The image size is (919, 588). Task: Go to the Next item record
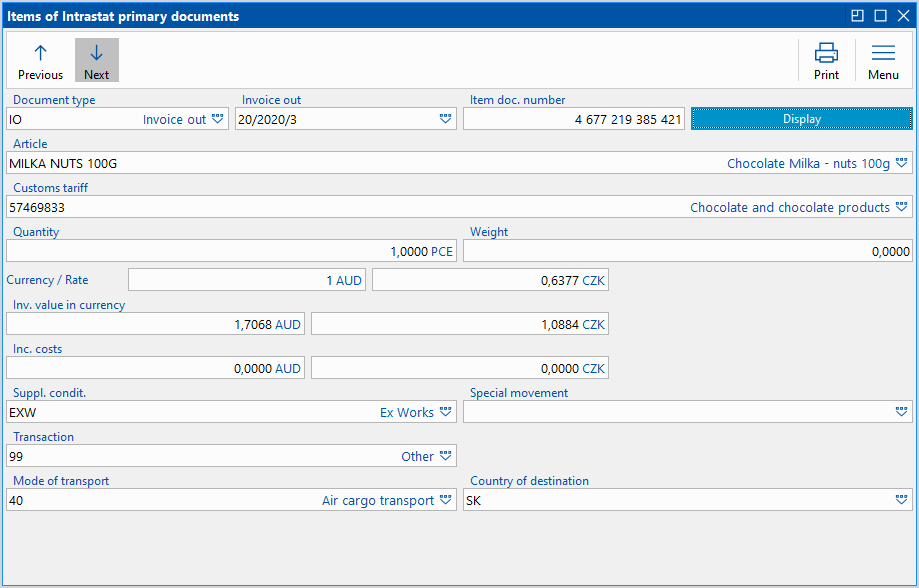[97, 60]
